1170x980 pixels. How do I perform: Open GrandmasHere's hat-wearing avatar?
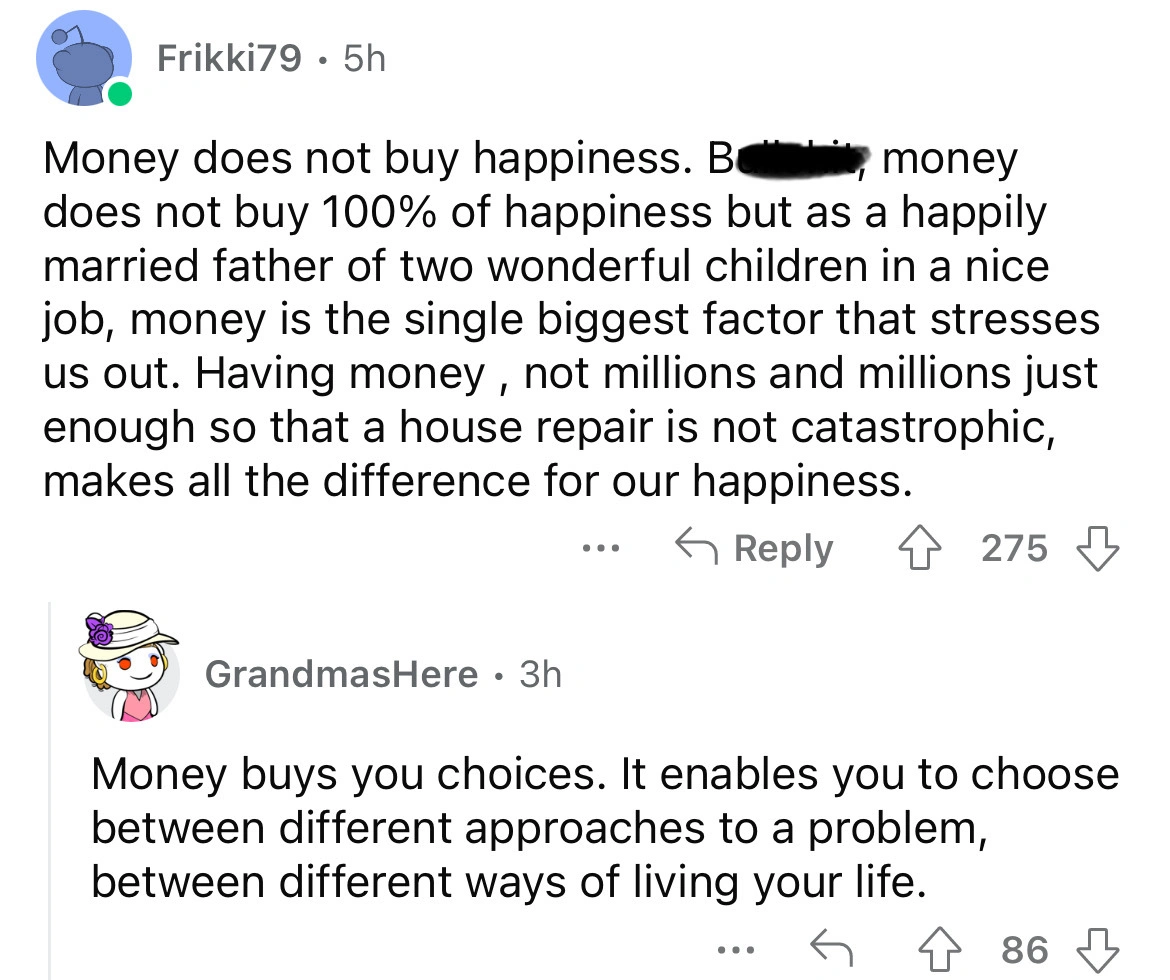[131, 667]
